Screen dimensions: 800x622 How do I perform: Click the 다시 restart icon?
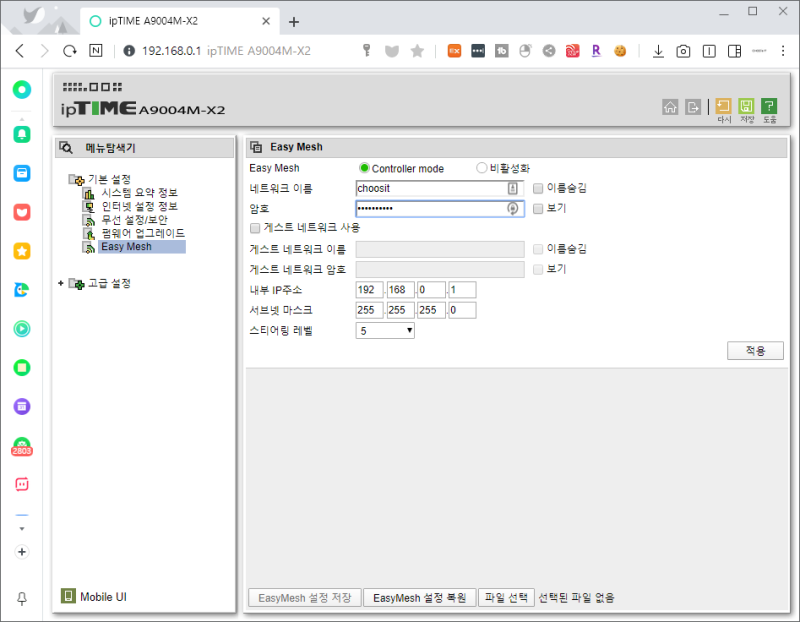(722, 106)
